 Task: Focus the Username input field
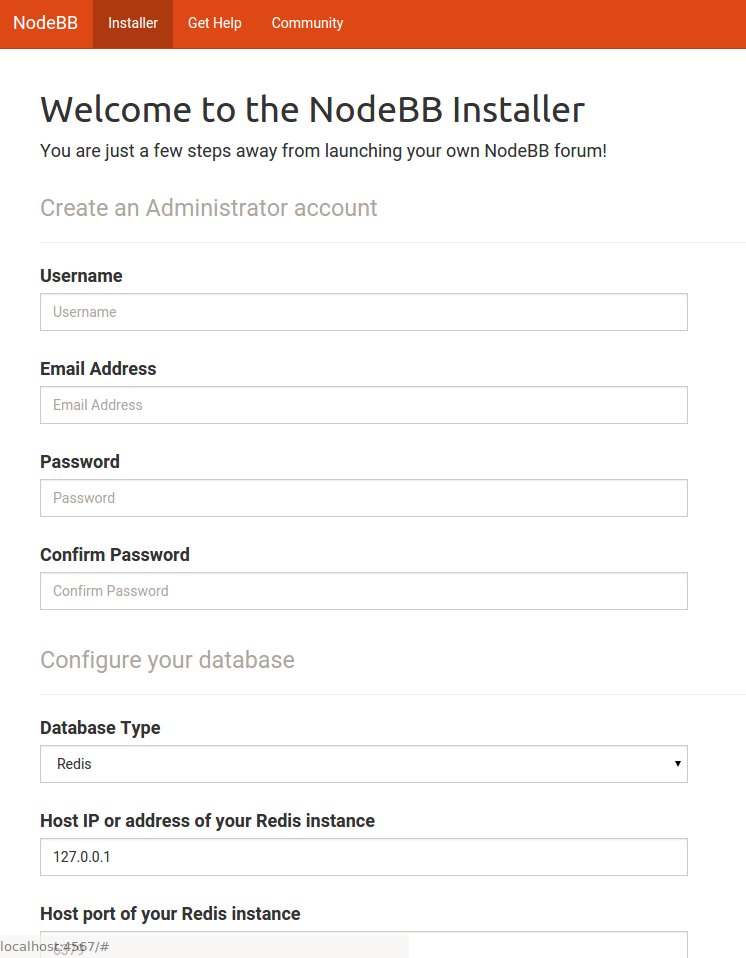pos(364,312)
